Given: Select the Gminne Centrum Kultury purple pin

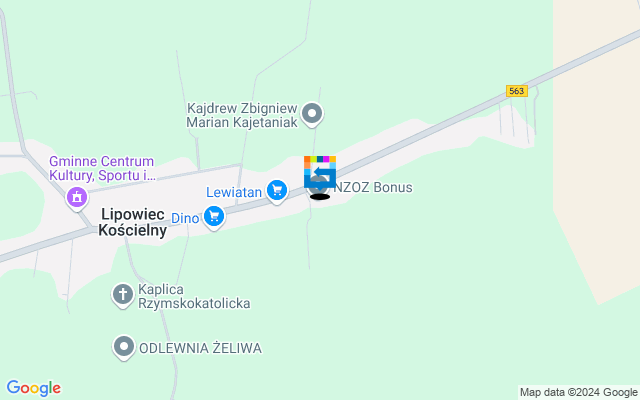Looking at the screenshot, I should (x=77, y=199).
